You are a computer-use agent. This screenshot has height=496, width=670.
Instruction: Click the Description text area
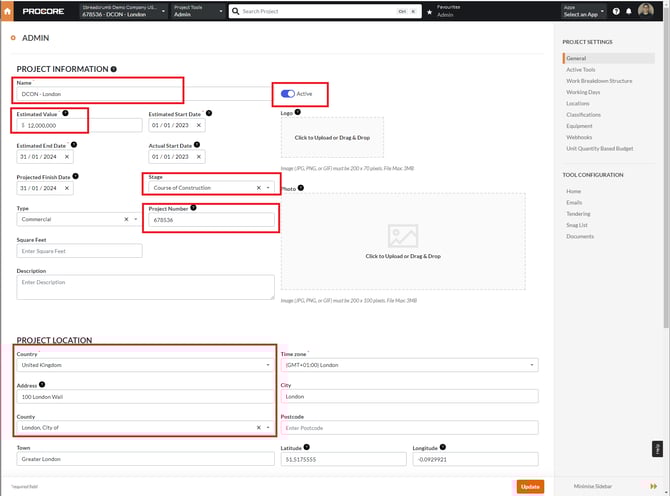pyautogui.click(x=145, y=287)
